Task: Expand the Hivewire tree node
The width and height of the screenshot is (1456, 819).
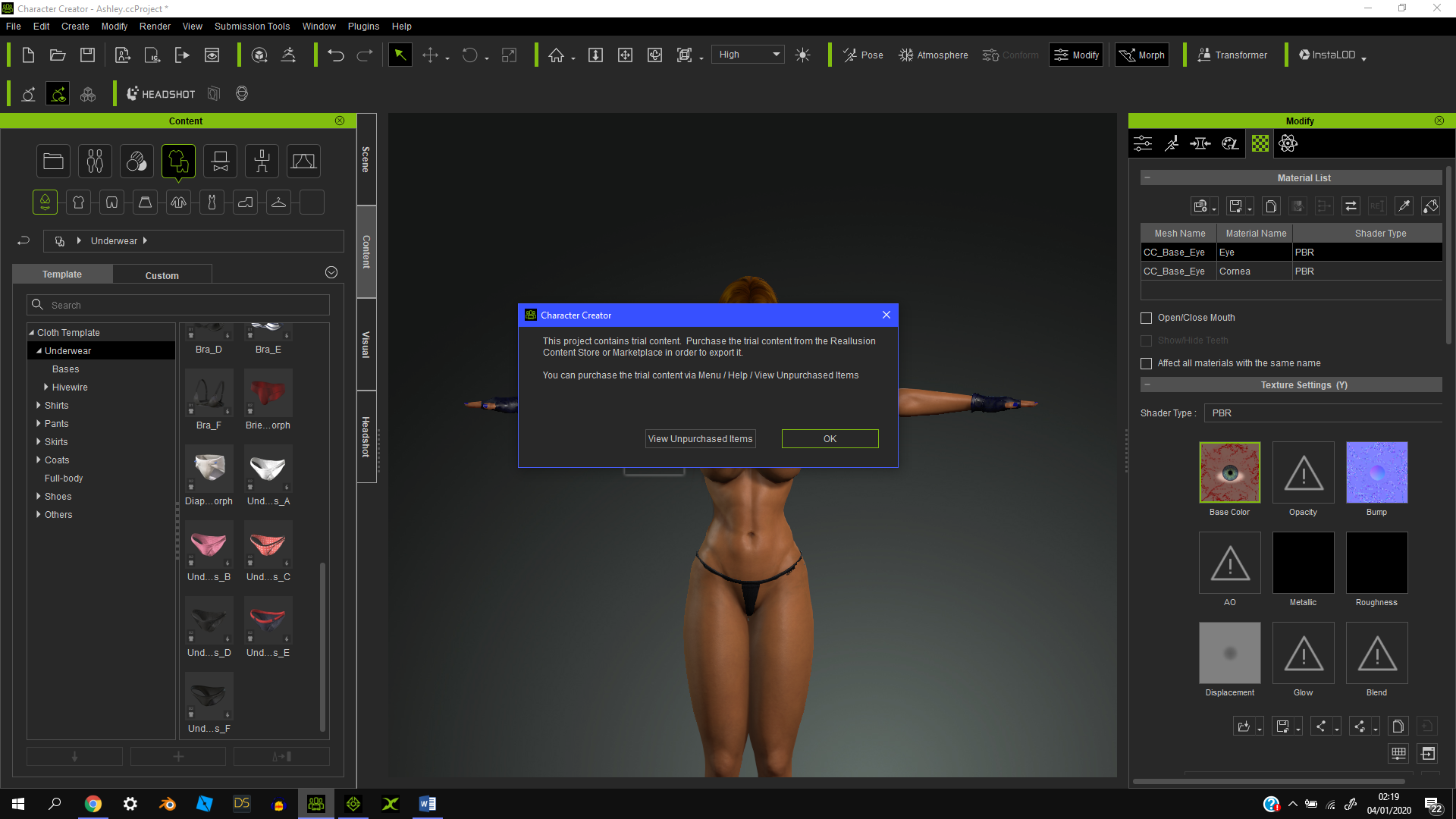Action: point(46,387)
